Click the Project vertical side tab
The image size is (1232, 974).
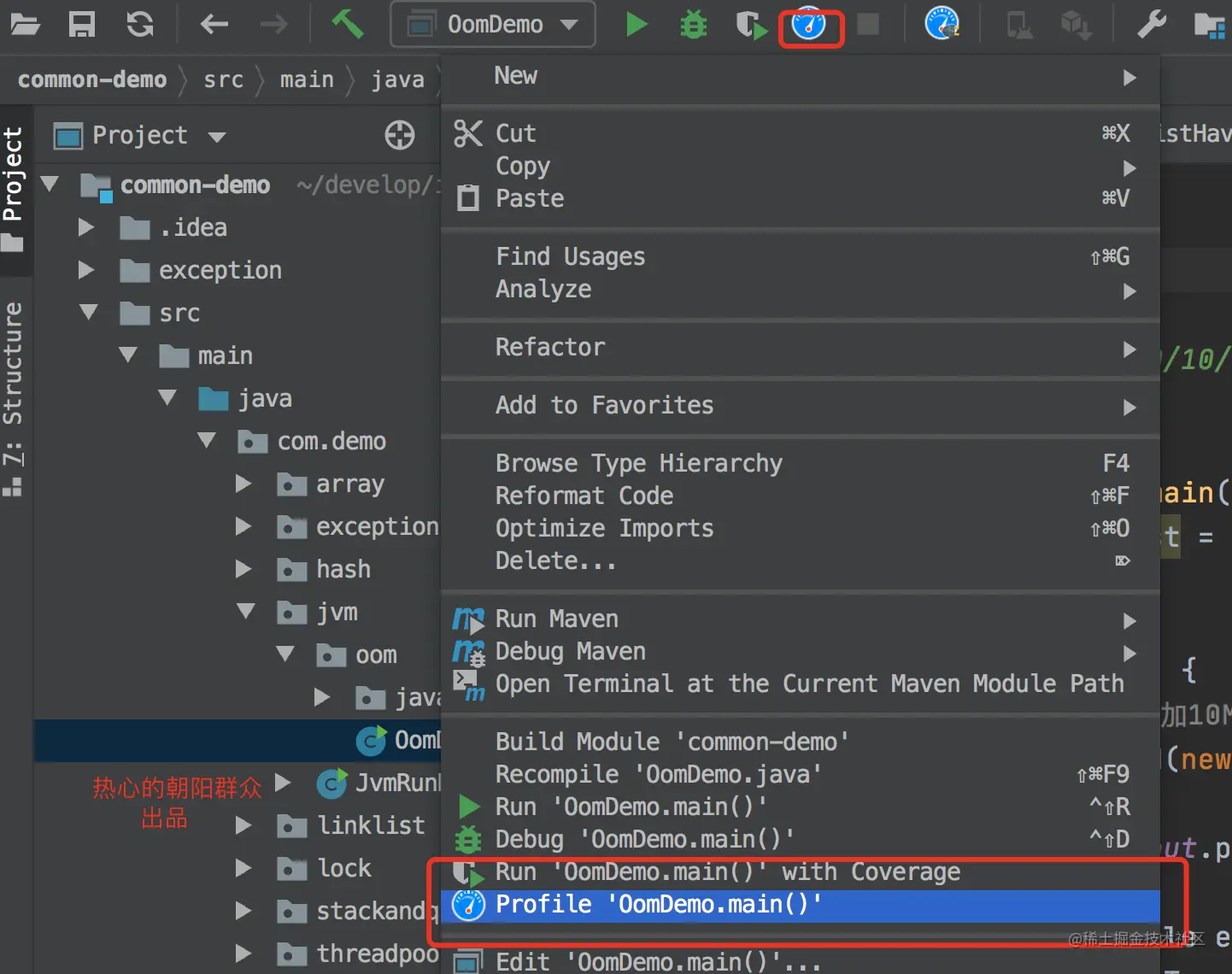13,188
